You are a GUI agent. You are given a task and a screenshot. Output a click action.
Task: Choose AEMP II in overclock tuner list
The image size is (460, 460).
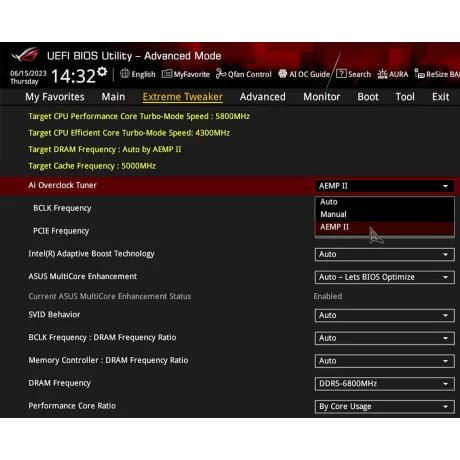point(385,227)
